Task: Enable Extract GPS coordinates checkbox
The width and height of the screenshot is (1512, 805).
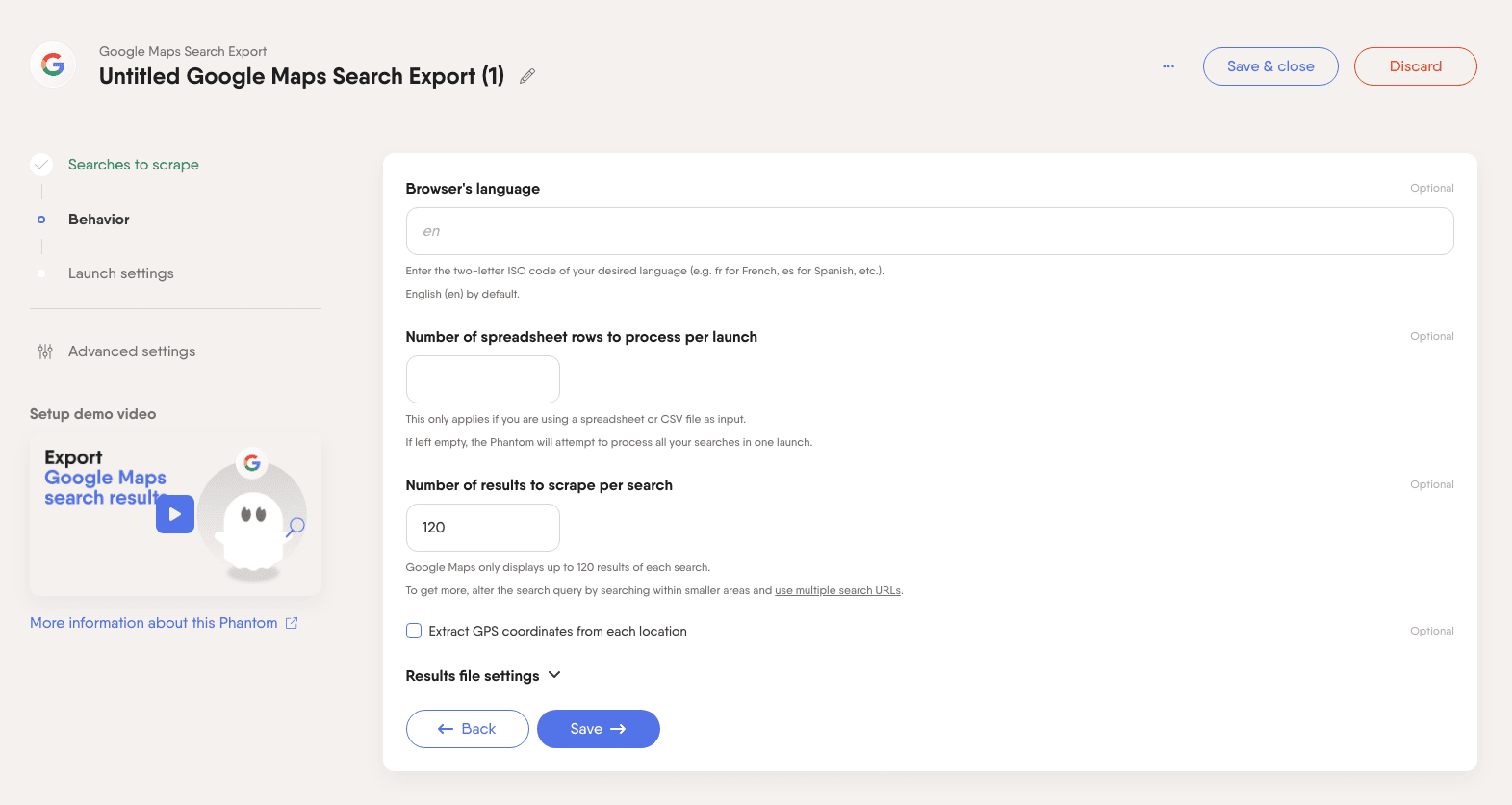Action: (x=414, y=631)
